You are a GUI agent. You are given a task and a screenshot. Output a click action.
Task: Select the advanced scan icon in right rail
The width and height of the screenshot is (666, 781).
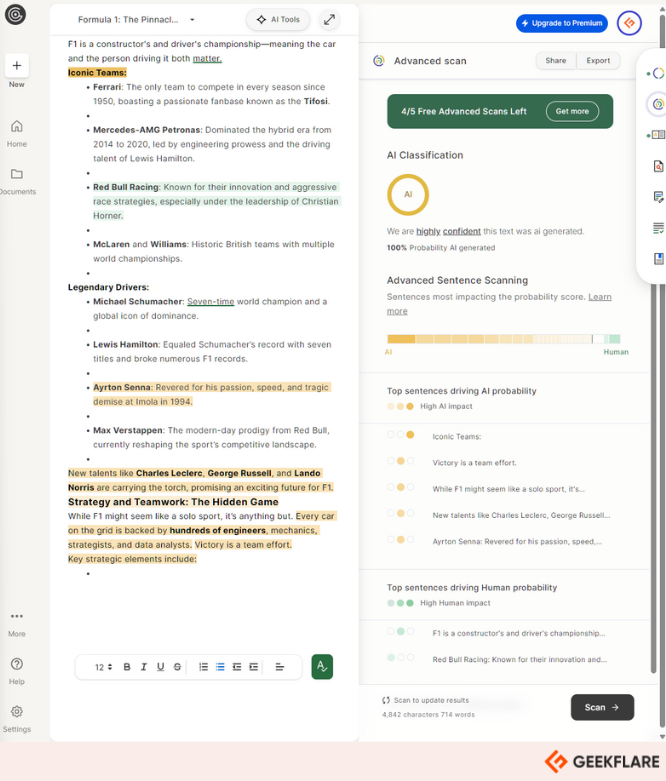(x=658, y=104)
